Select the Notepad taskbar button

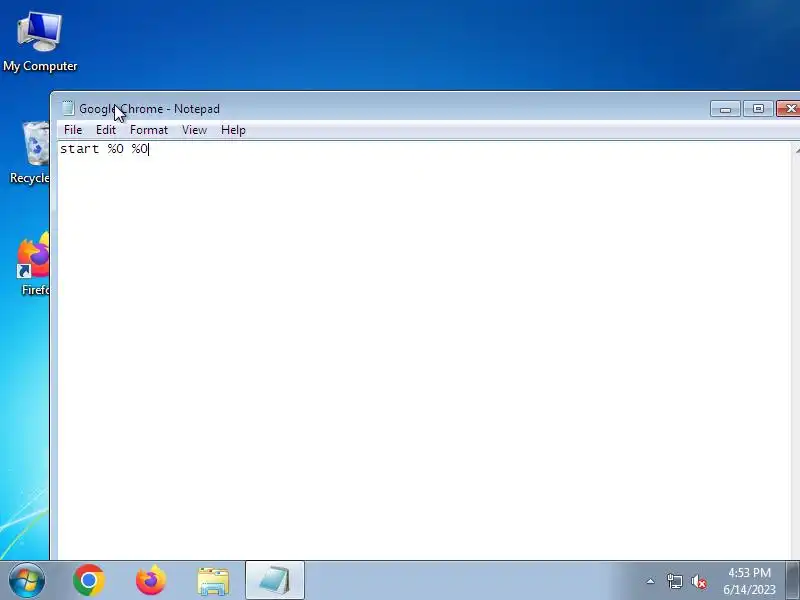pos(275,581)
